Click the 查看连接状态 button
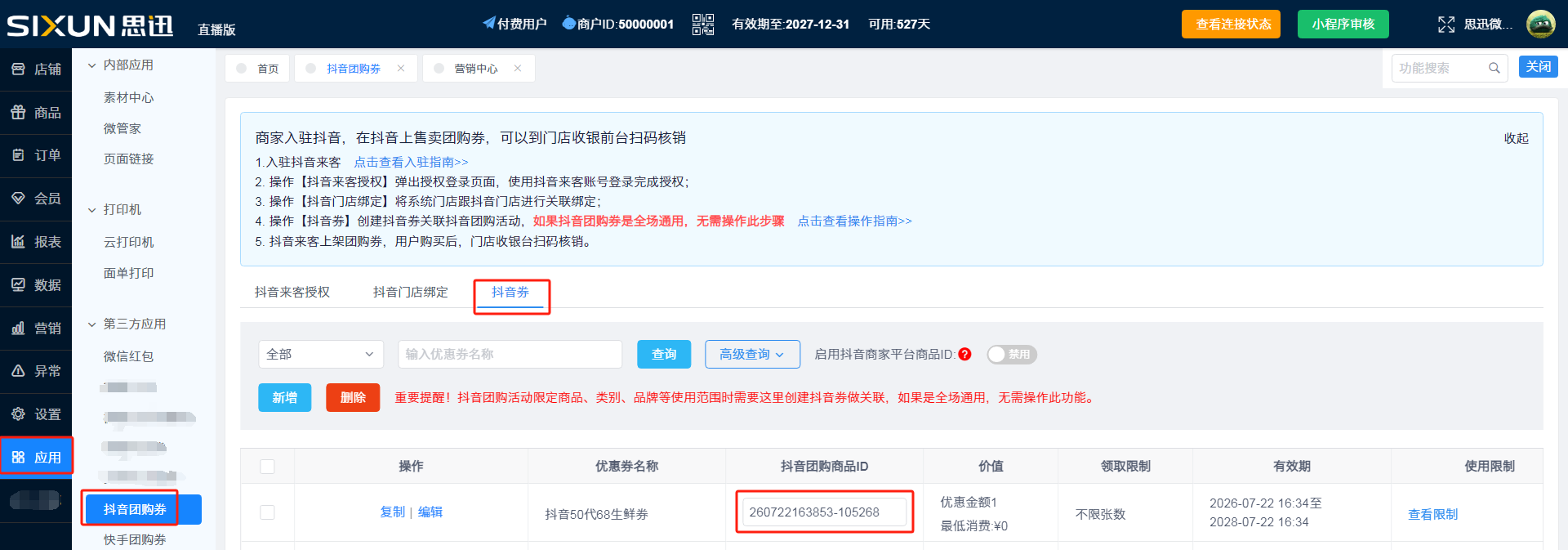The height and width of the screenshot is (550, 1568). click(1231, 24)
